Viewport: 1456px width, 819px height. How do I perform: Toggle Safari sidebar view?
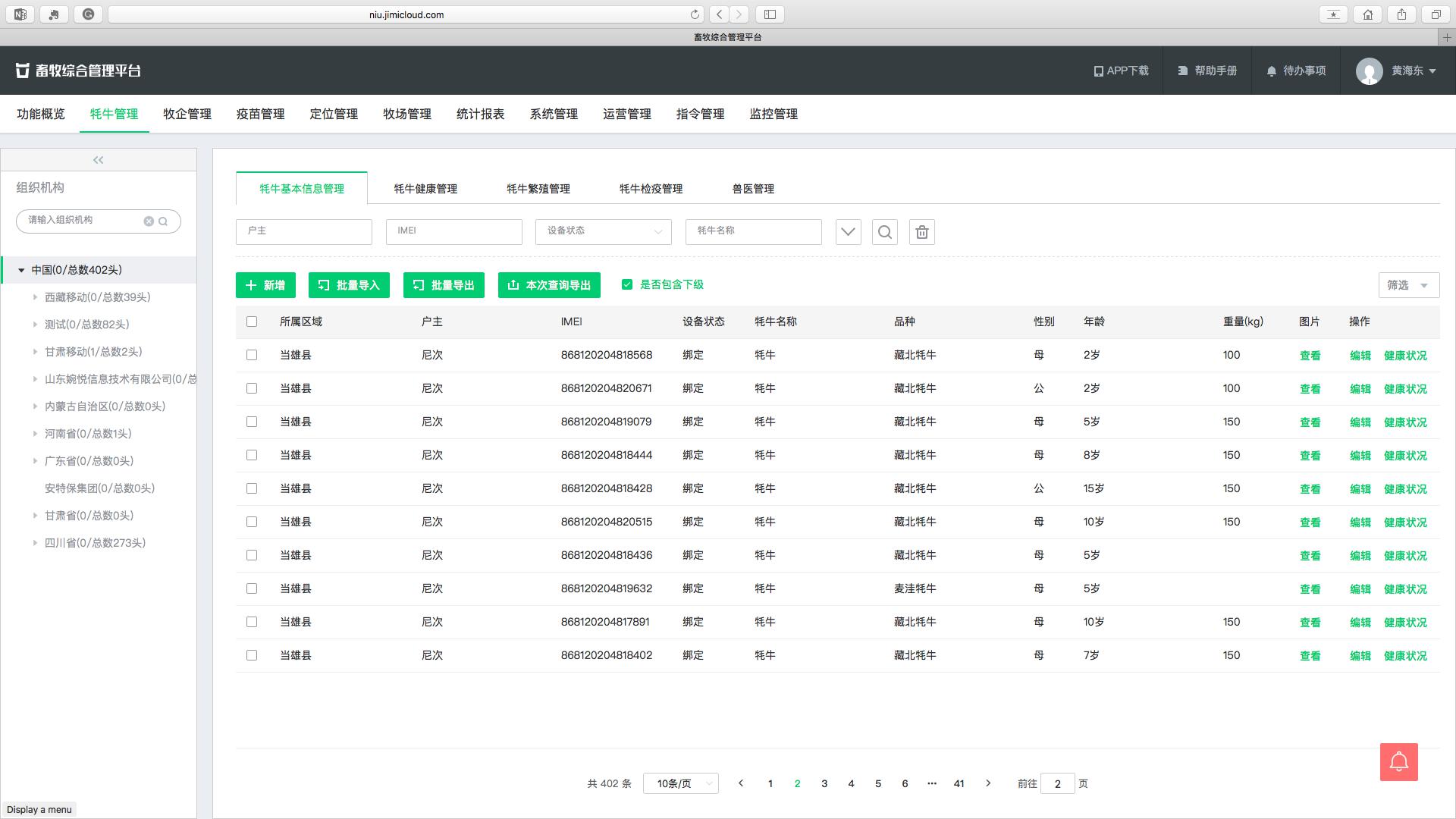(770, 14)
